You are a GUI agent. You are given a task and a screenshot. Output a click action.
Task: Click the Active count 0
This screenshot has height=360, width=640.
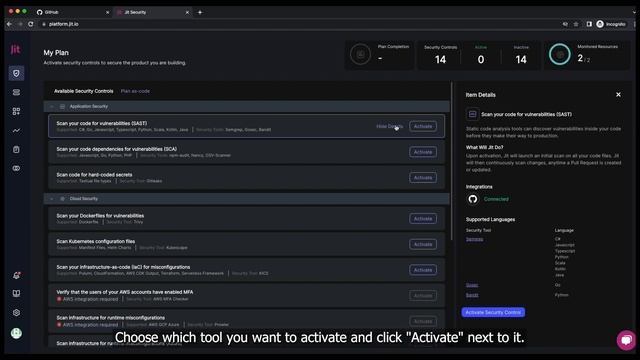481,60
